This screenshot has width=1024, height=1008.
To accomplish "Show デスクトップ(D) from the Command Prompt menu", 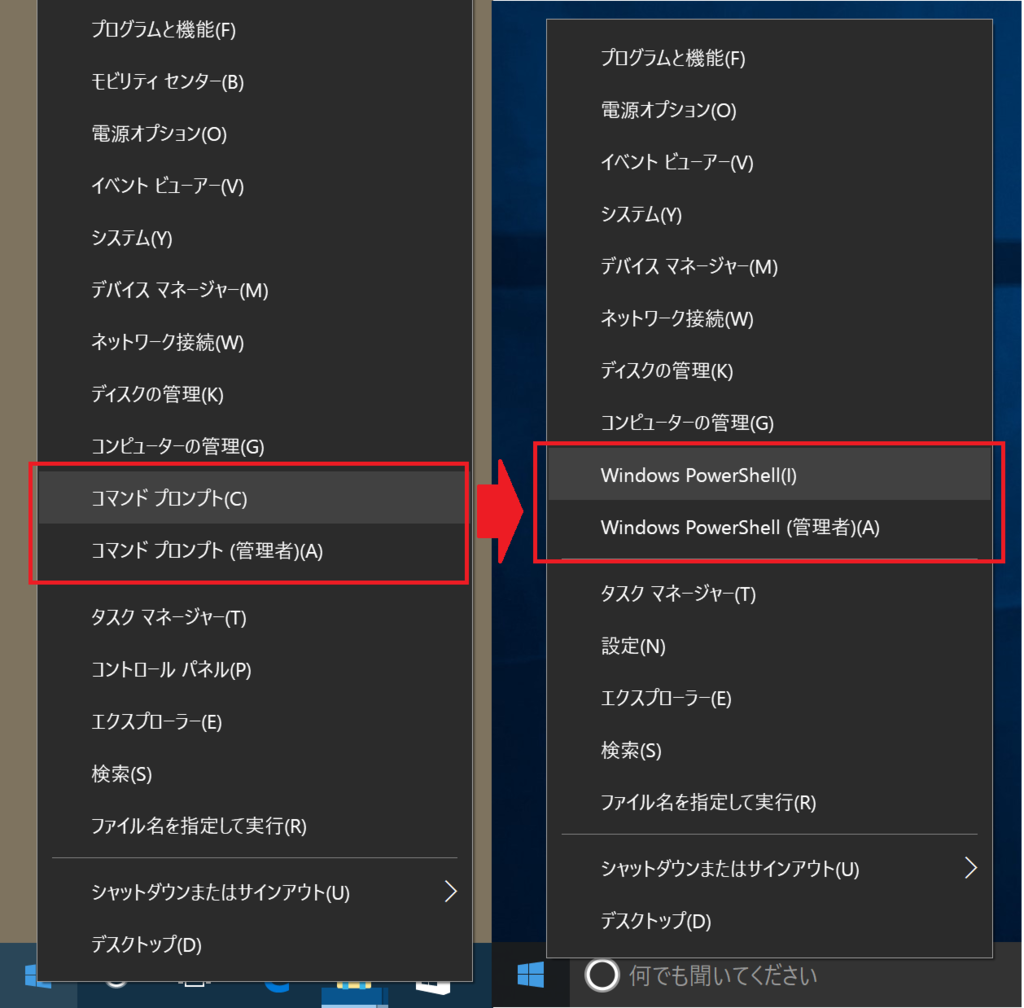I will [x=255, y=944].
